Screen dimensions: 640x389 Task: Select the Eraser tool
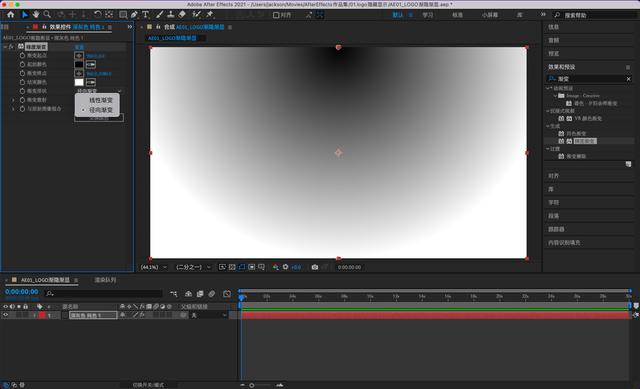click(x=182, y=15)
